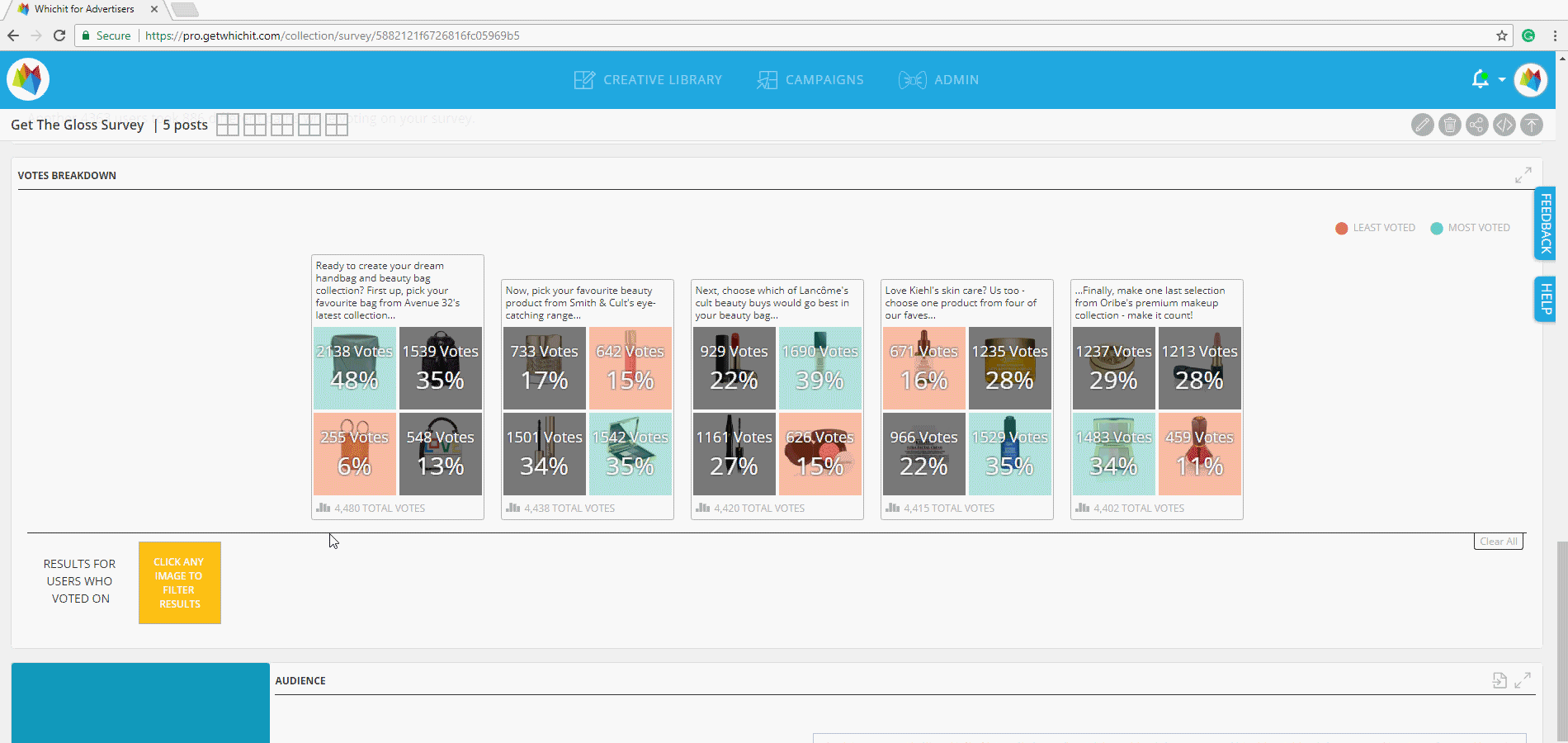The image size is (1568, 743).
Task: Select fifth post grid icon by title
Action: (x=337, y=125)
